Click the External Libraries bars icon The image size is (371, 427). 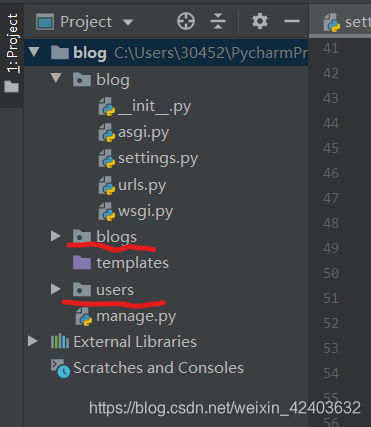(60, 341)
